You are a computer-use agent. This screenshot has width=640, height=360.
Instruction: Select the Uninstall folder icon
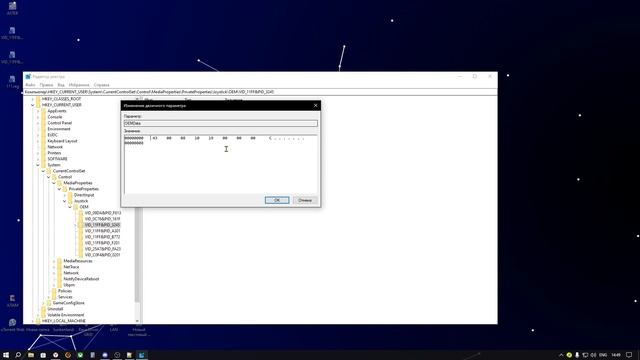coord(44,309)
